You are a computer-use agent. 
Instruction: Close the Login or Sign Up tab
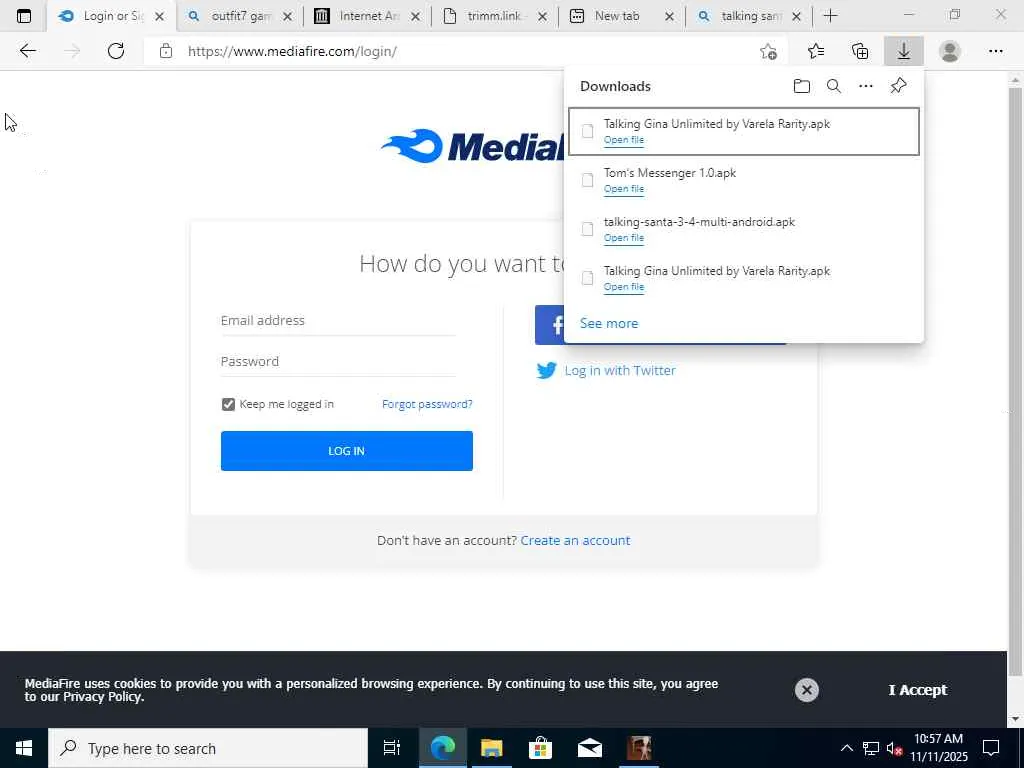159,17
